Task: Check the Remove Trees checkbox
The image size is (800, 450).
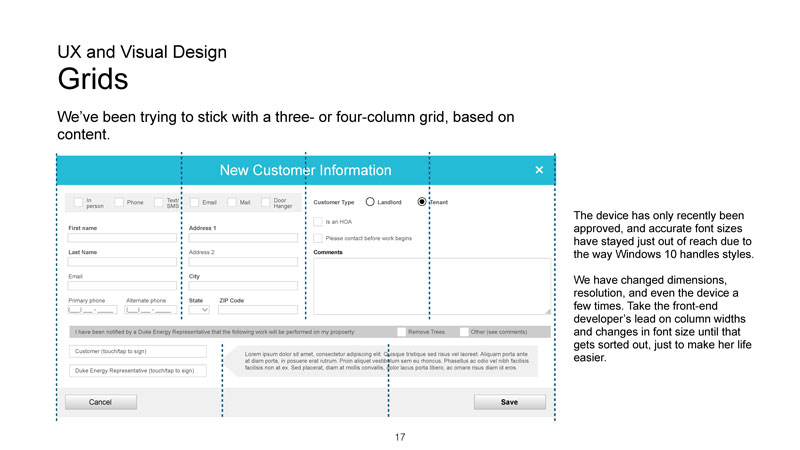Action: 401,331
